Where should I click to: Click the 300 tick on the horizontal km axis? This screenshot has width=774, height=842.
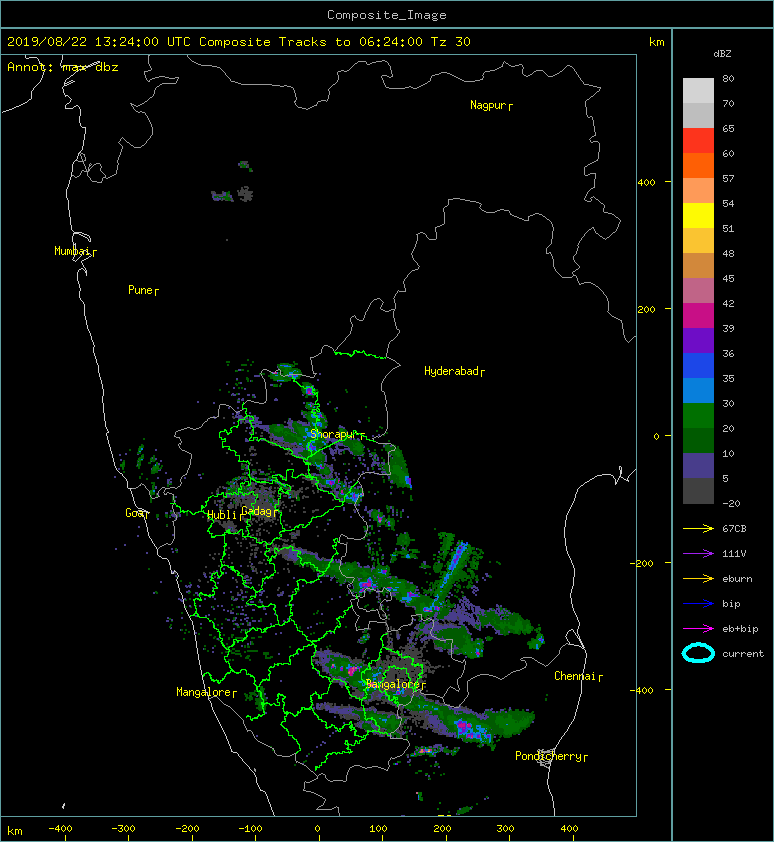505,829
